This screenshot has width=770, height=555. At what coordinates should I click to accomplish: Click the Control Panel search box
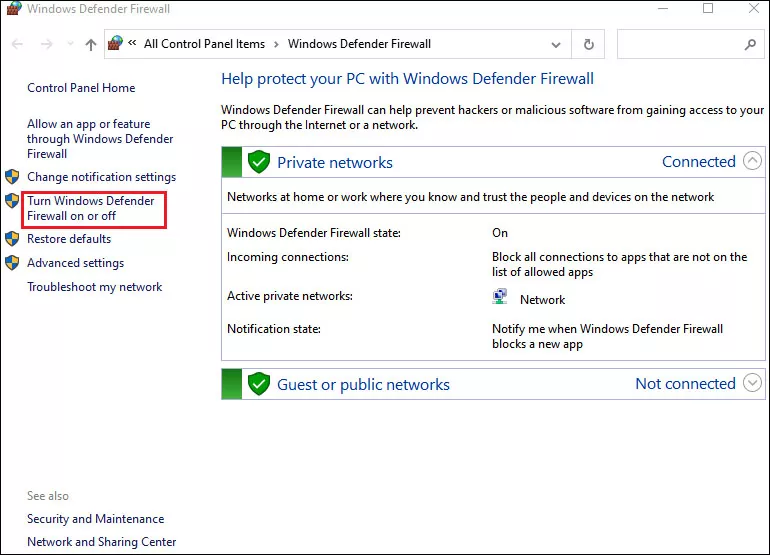(x=690, y=44)
